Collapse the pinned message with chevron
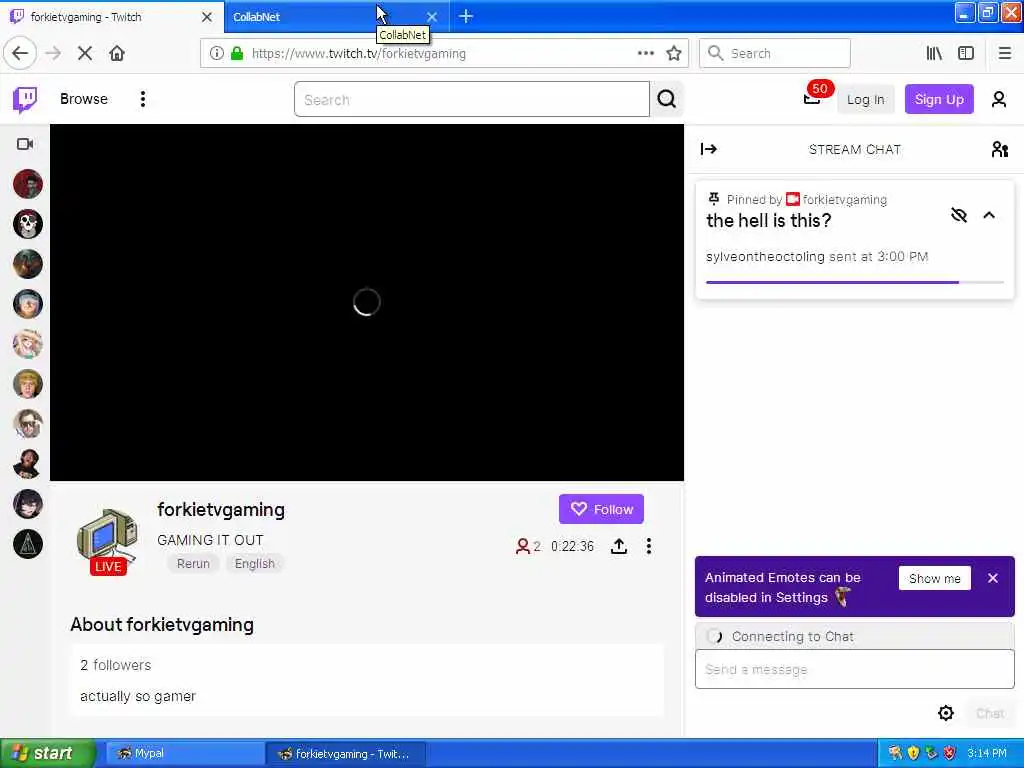This screenshot has width=1024, height=768. click(x=989, y=215)
